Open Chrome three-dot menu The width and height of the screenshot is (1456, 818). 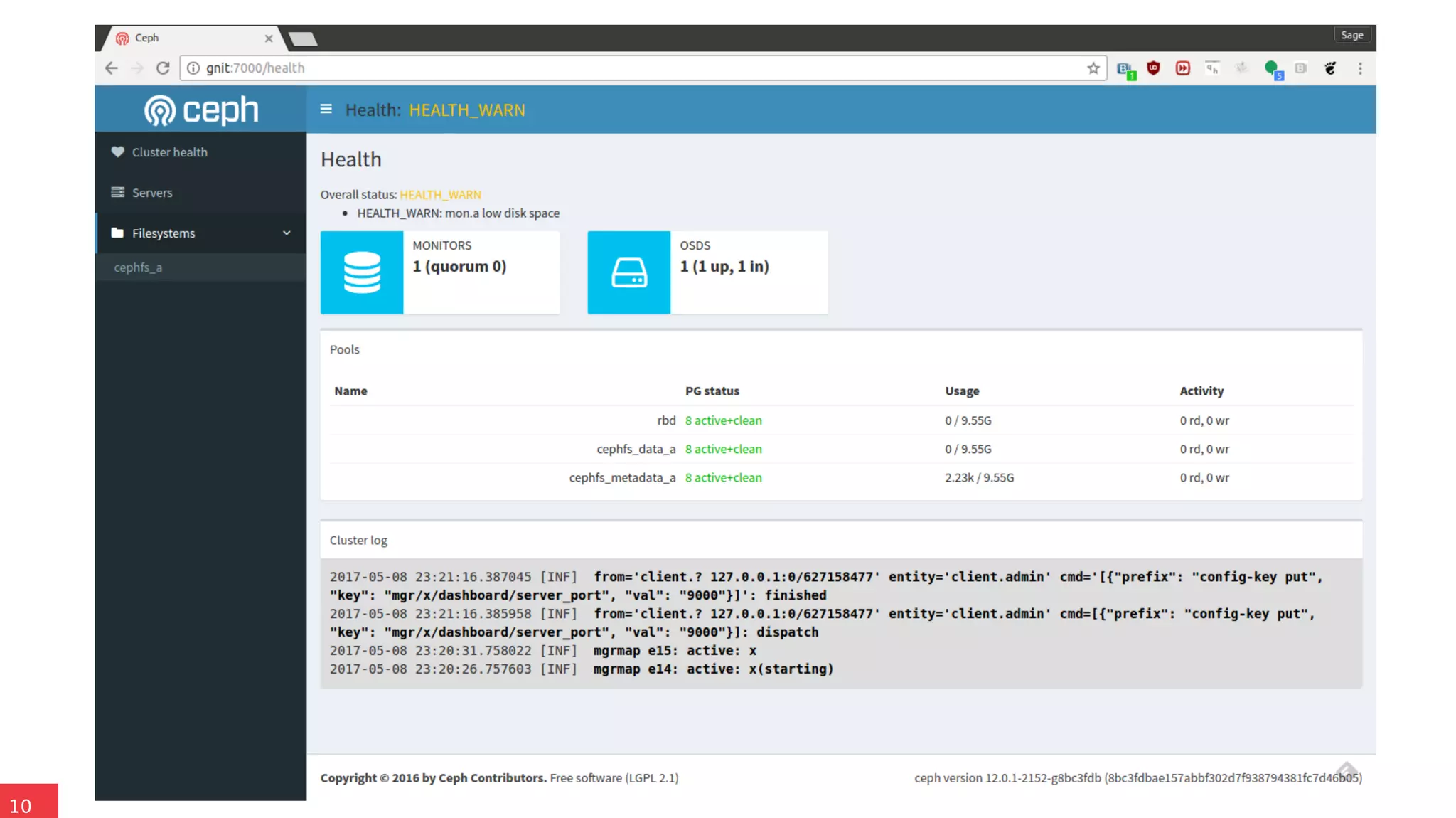(1360, 68)
